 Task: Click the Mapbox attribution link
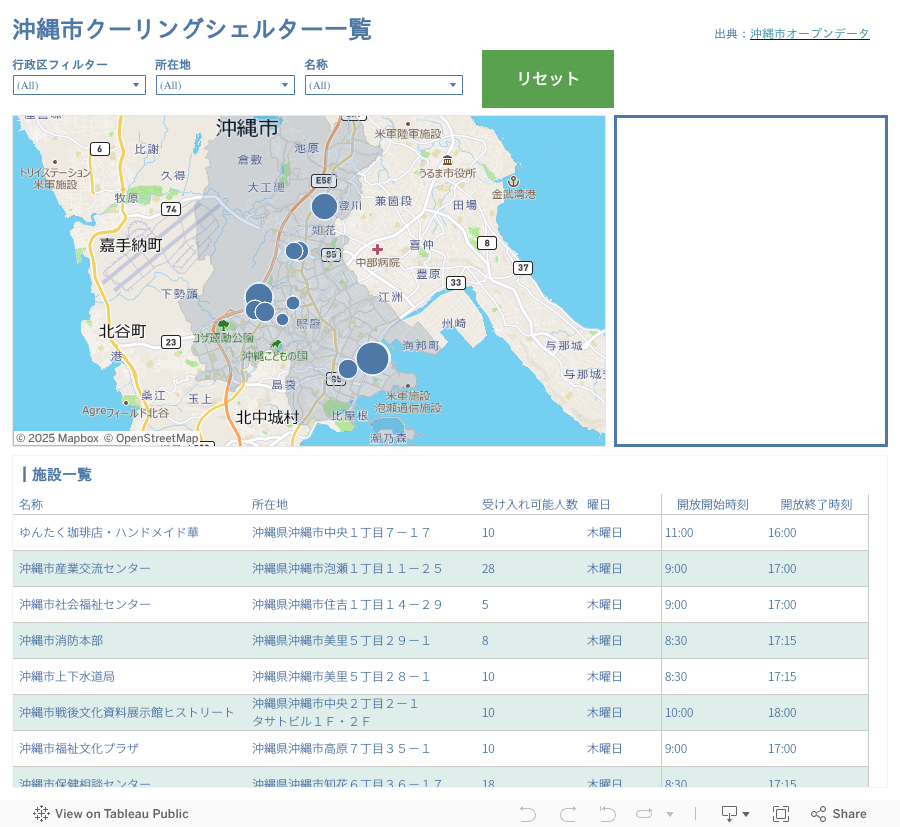pyautogui.click(x=57, y=438)
